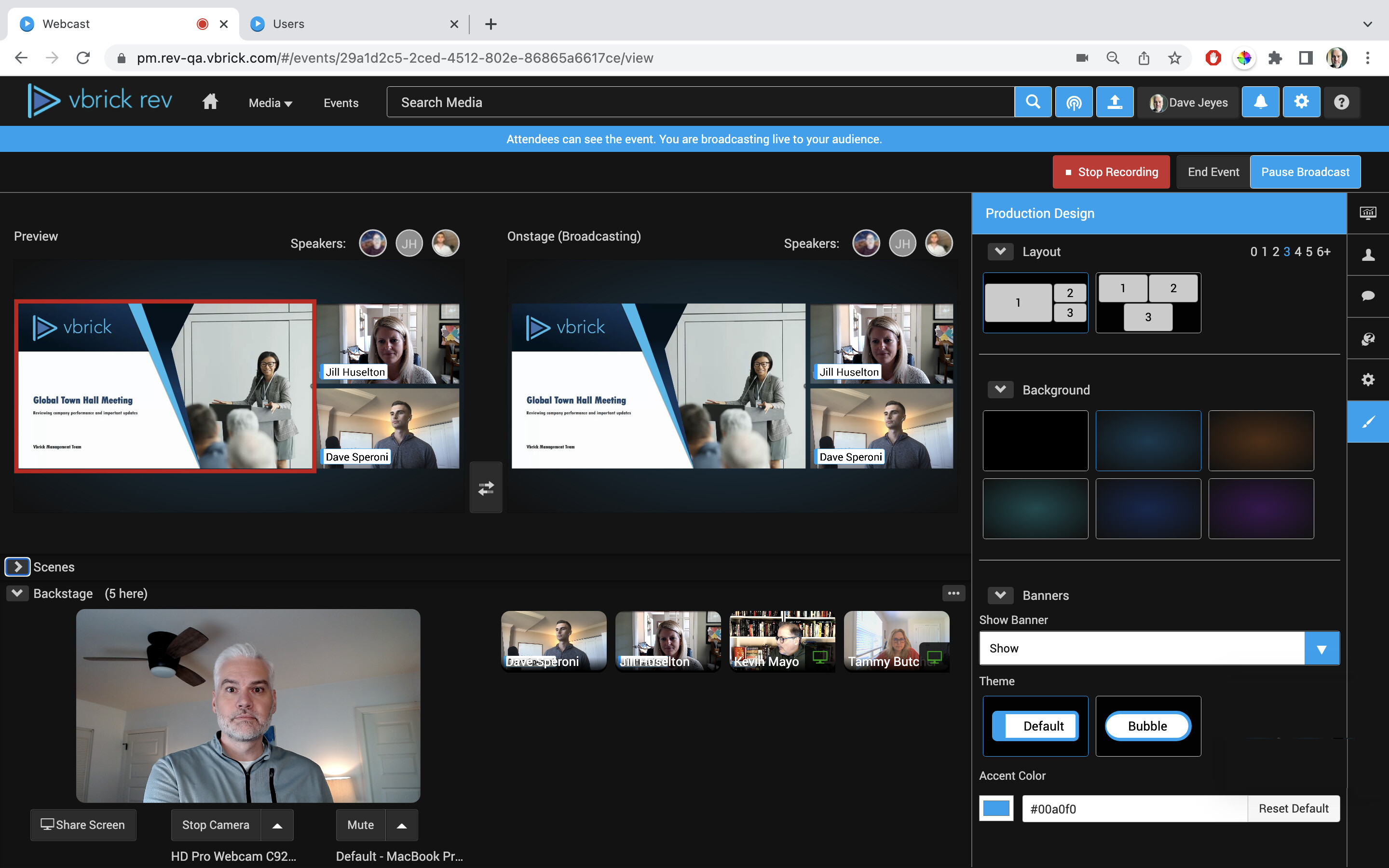Click the accent color swatch
The height and width of the screenshot is (868, 1389).
click(996, 808)
